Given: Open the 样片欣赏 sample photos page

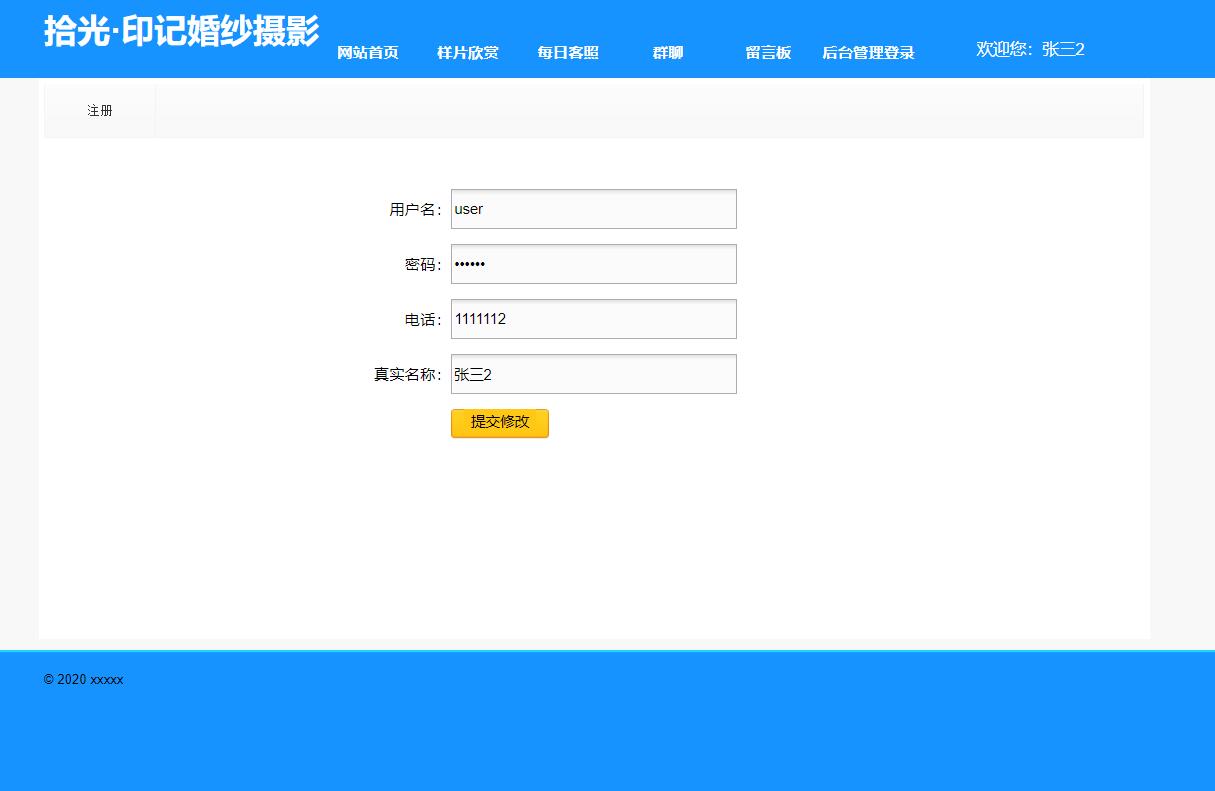Looking at the screenshot, I should [x=467, y=53].
